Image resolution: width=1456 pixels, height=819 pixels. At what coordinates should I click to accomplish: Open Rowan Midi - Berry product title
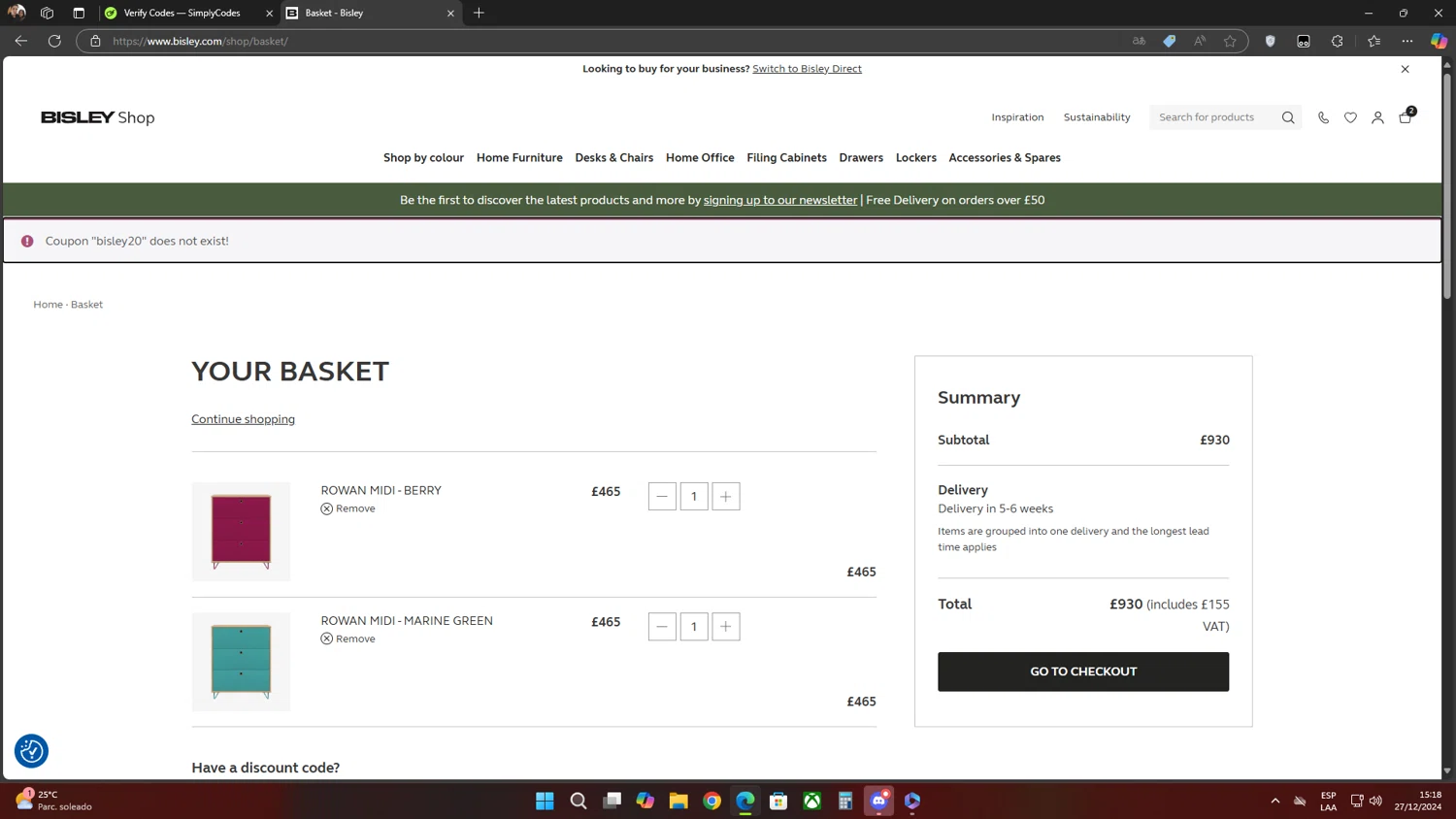(381, 490)
